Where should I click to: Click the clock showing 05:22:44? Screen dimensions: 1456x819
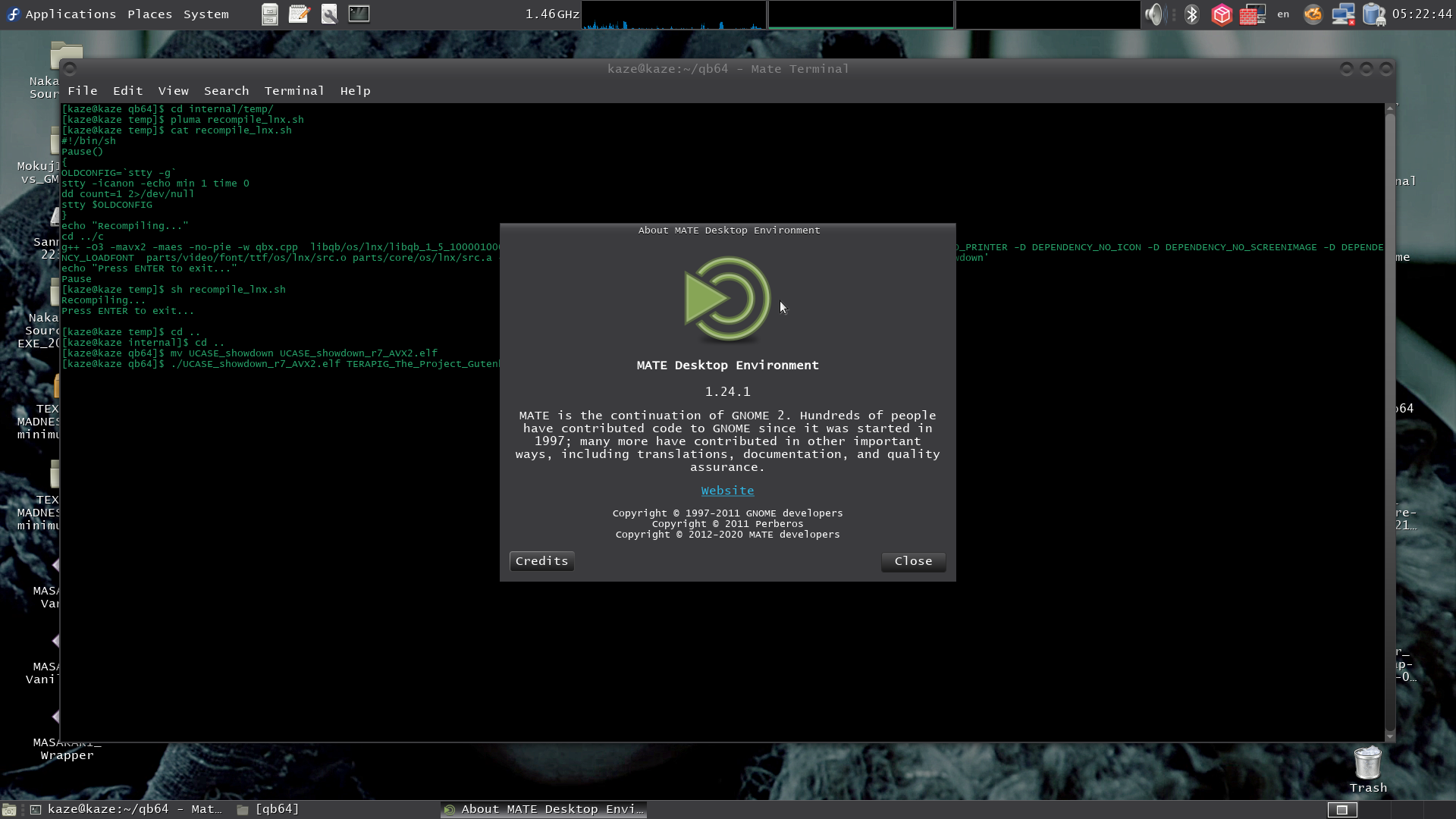tap(1422, 14)
